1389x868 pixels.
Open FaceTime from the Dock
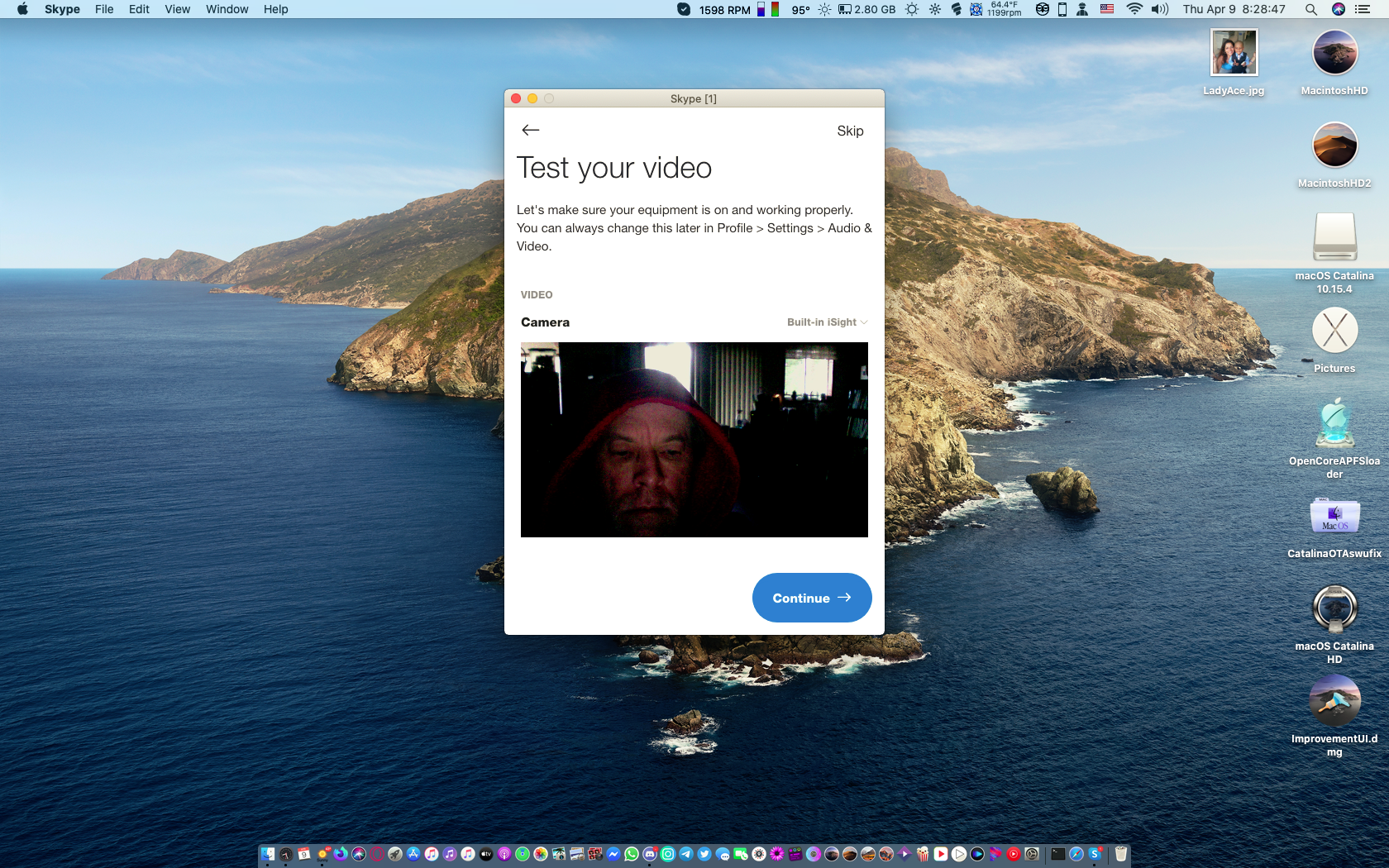click(740, 854)
